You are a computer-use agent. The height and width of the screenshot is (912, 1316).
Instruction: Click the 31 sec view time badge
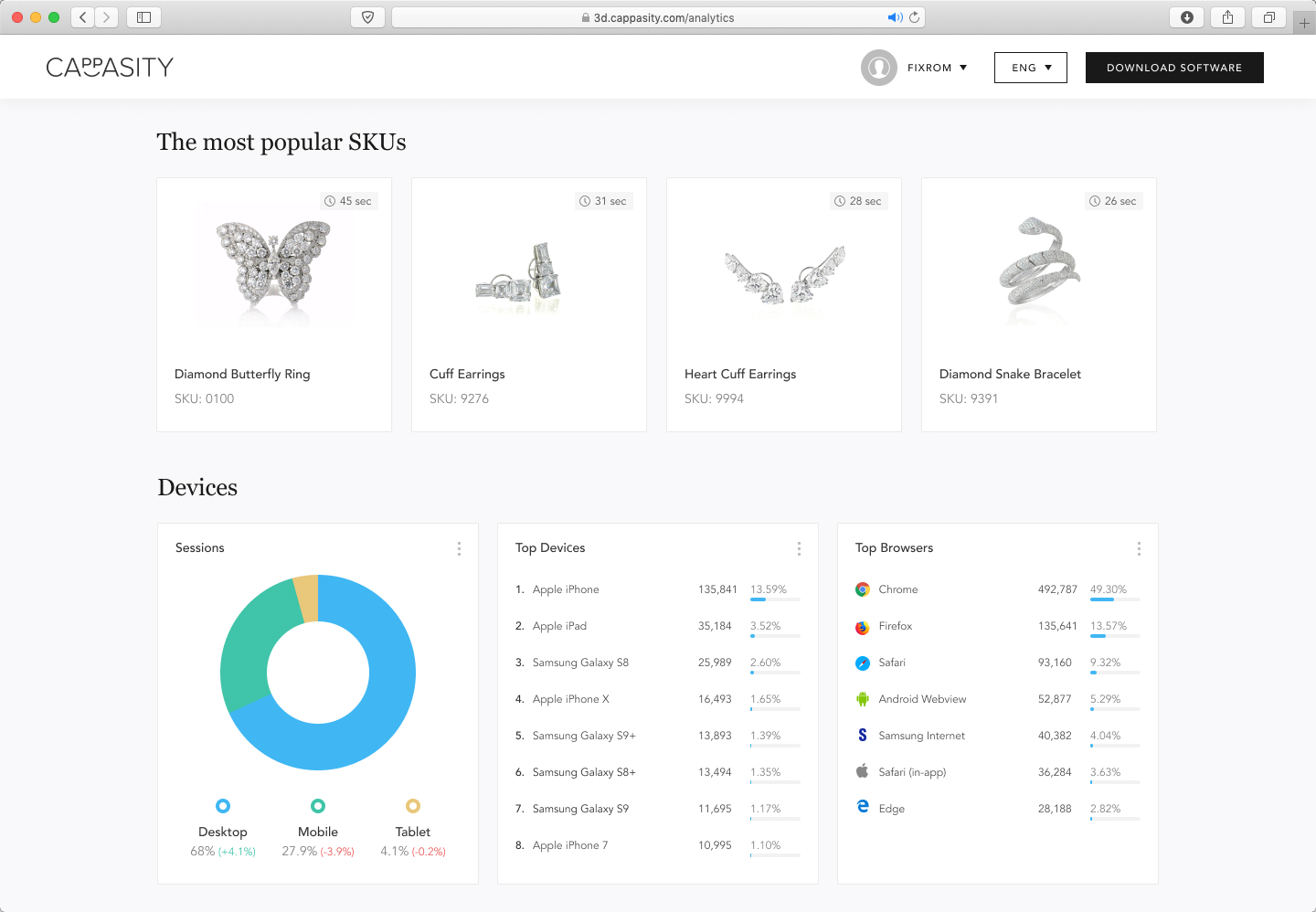pyautogui.click(x=603, y=201)
